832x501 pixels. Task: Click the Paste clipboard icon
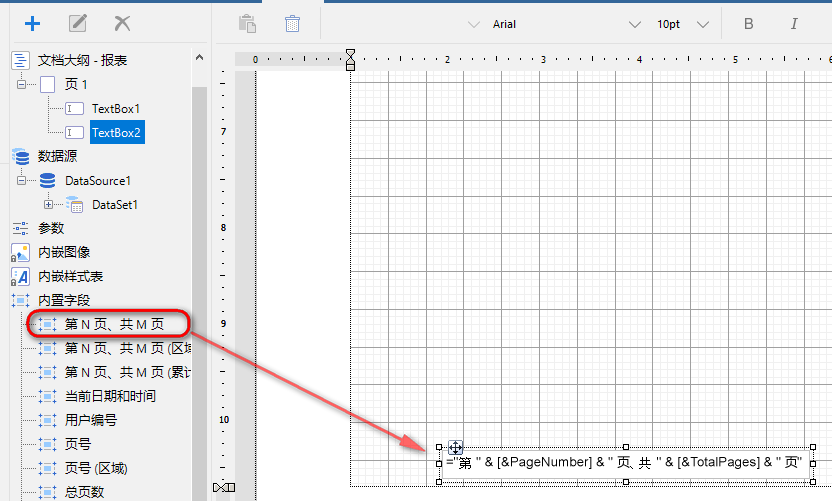247,23
